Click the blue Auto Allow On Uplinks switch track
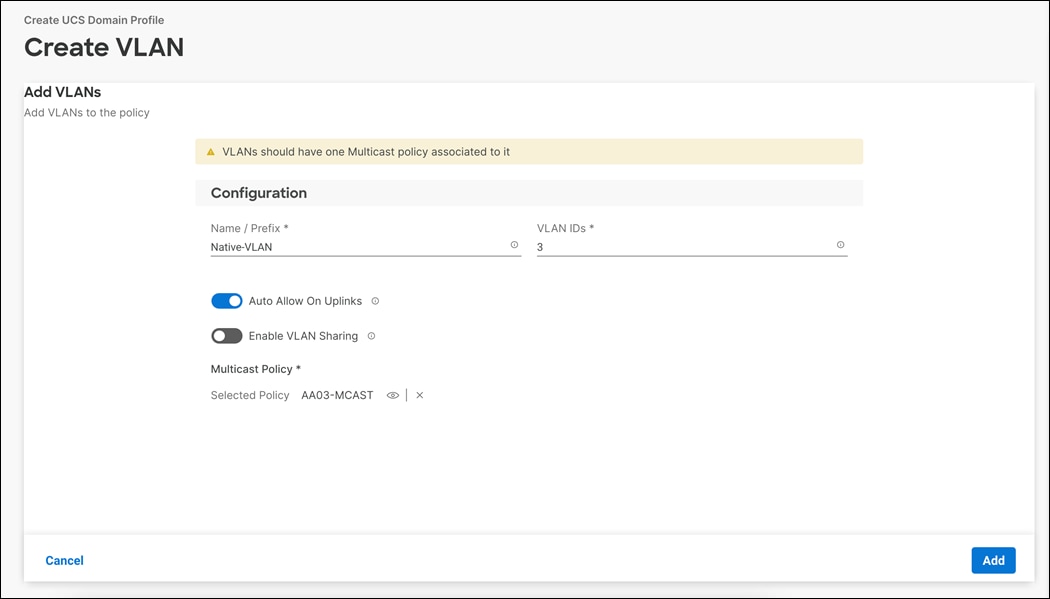1050x599 pixels. pos(226,300)
